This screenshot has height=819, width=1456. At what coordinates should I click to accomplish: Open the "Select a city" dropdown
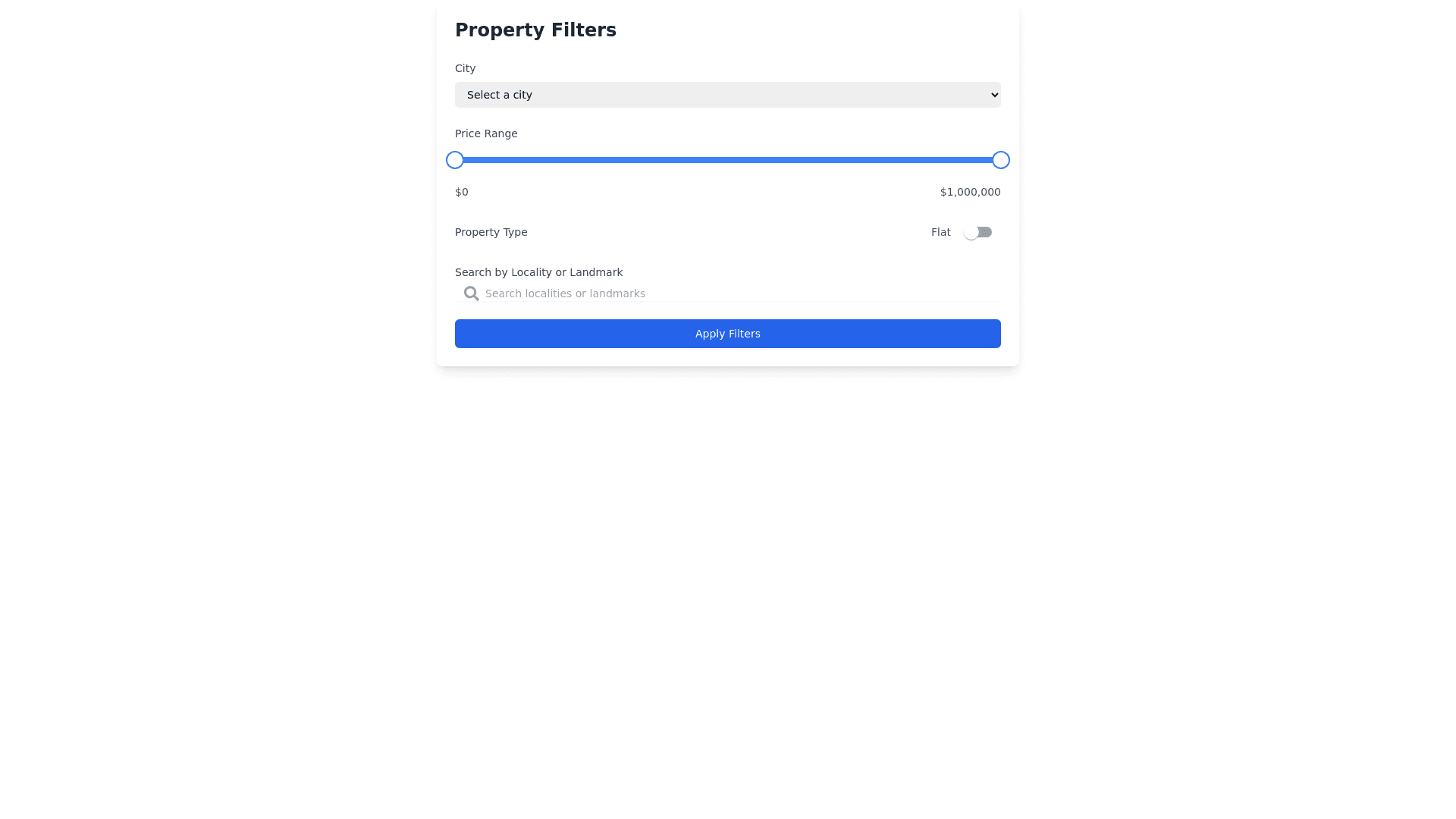(727, 95)
